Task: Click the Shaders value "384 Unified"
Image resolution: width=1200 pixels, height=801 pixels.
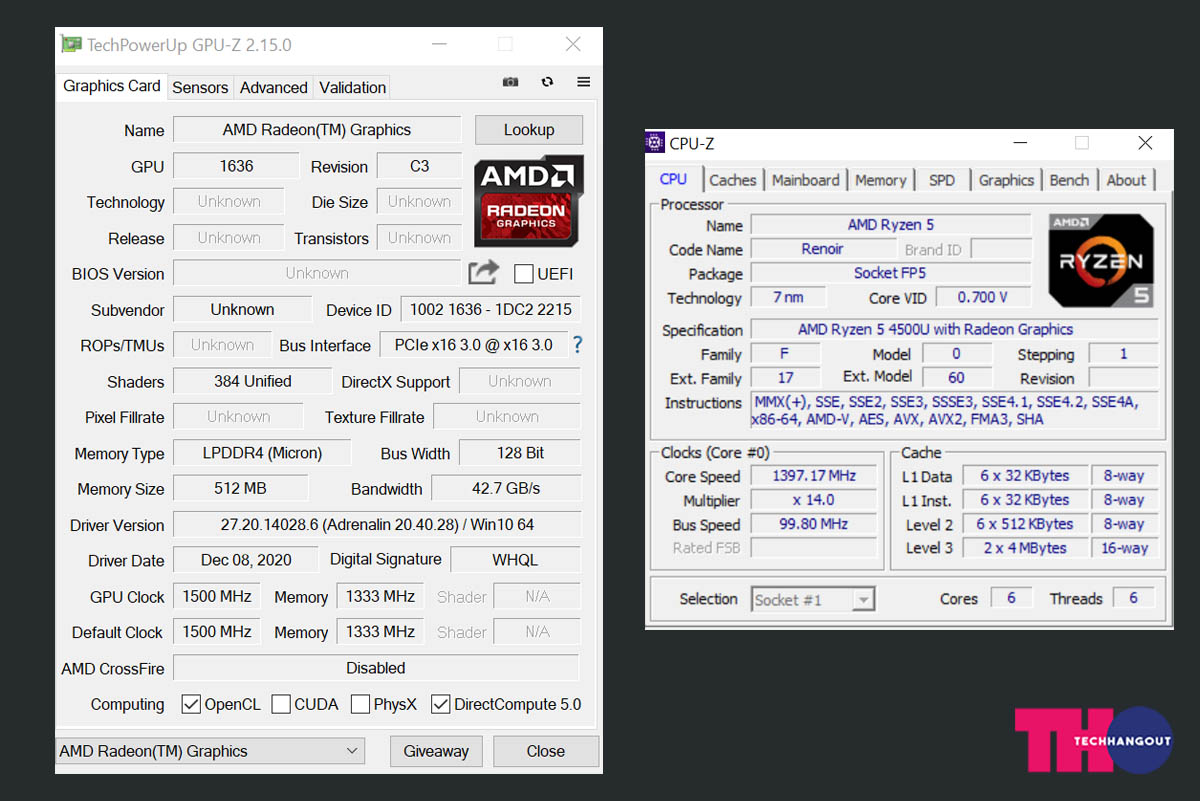Action: coord(253,381)
